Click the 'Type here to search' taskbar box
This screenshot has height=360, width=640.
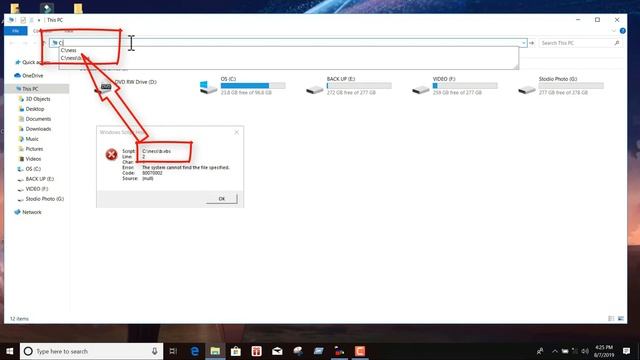91,351
